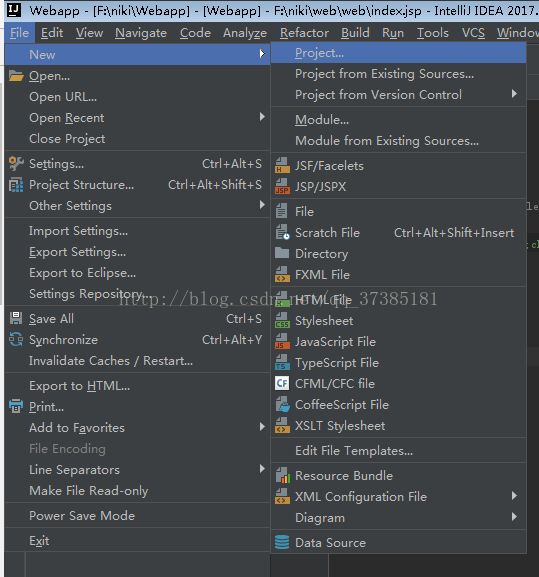Viewport: 539px width, 577px height.
Task: Click the Directory folder icon
Action: pyautogui.click(x=282, y=253)
